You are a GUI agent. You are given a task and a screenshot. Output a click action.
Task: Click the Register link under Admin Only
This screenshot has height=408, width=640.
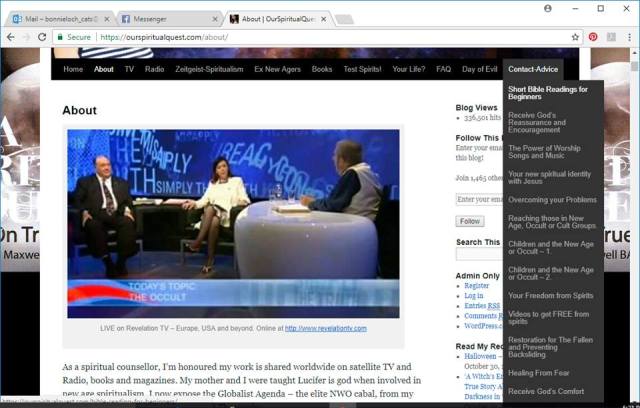pos(476,285)
